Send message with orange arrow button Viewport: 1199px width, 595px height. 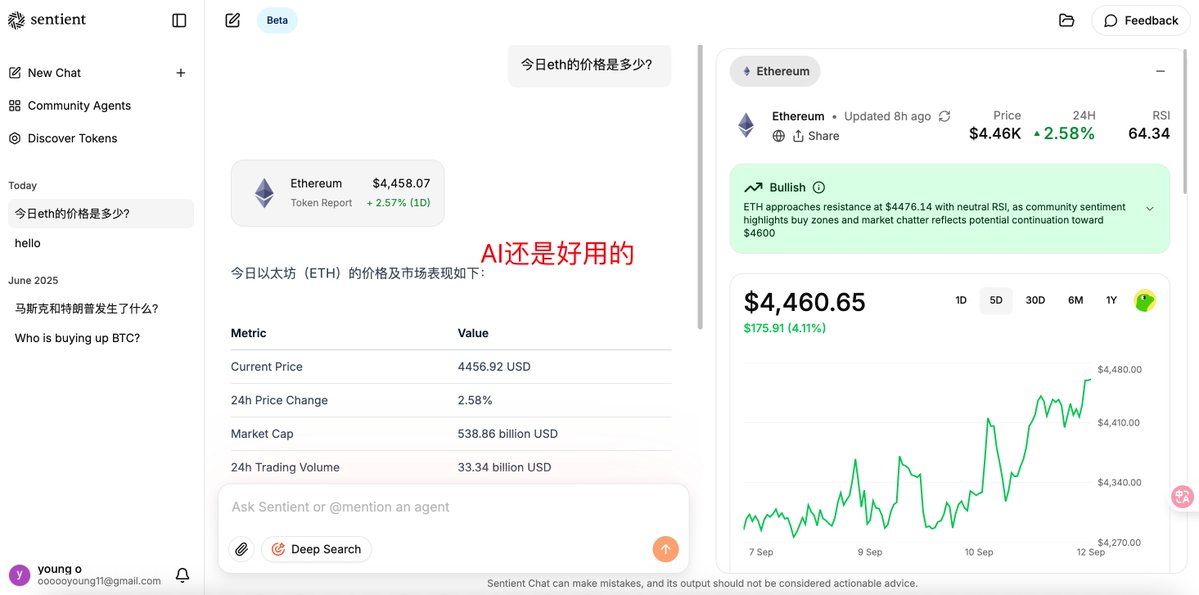[665, 549]
